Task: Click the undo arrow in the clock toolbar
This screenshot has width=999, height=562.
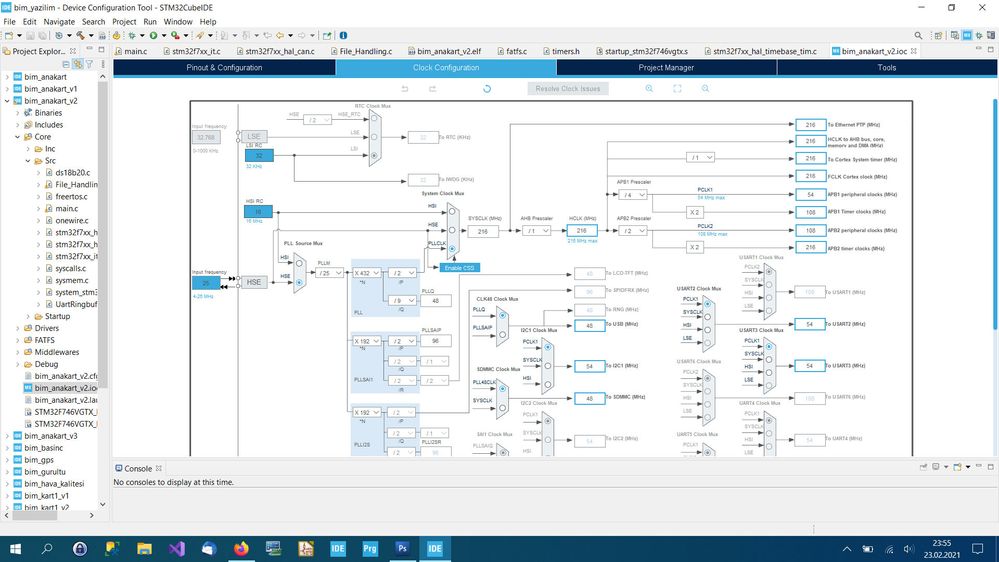Action: pyautogui.click(x=405, y=89)
